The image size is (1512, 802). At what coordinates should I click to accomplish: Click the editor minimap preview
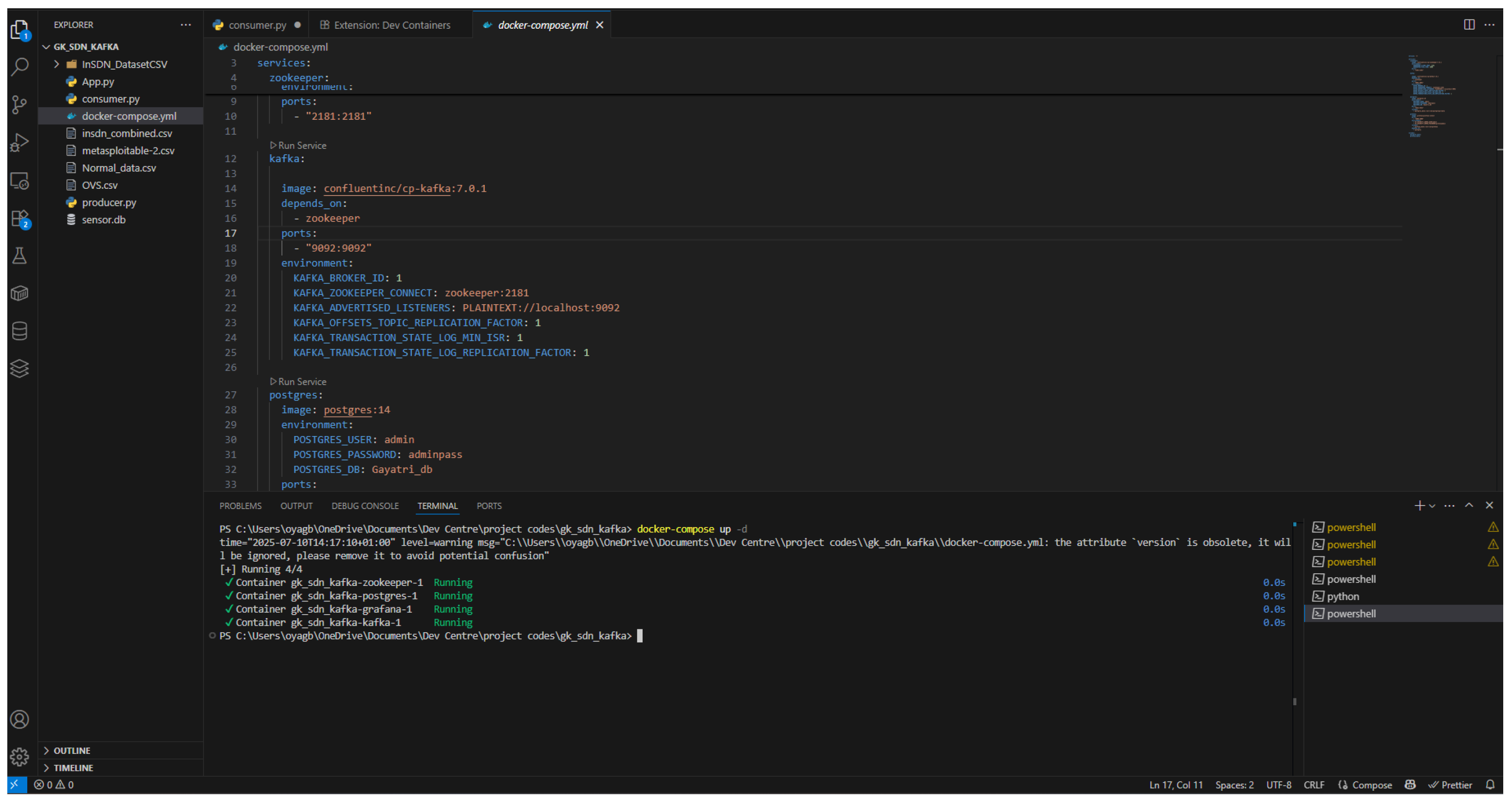(x=1432, y=97)
